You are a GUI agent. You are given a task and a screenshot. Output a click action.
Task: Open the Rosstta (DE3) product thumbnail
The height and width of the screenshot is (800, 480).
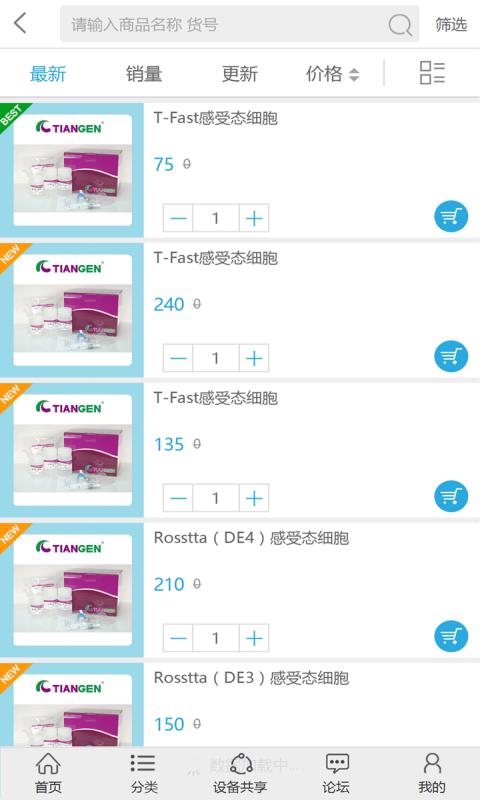pos(72,705)
